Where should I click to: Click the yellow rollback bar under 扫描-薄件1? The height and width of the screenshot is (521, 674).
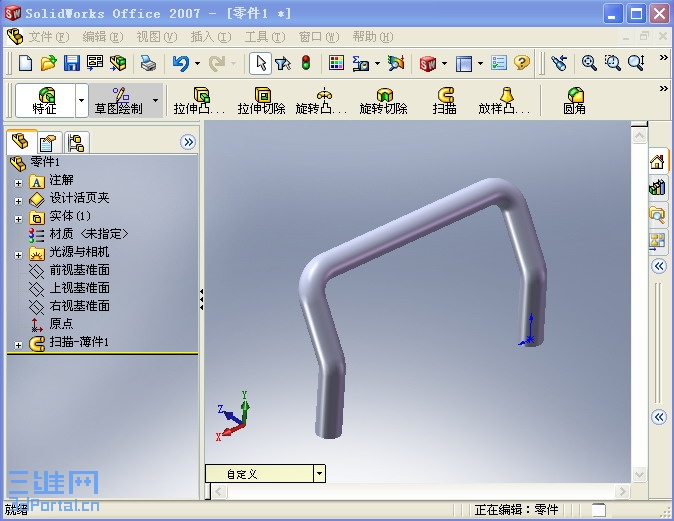pyautogui.click(x=102, y=354)
